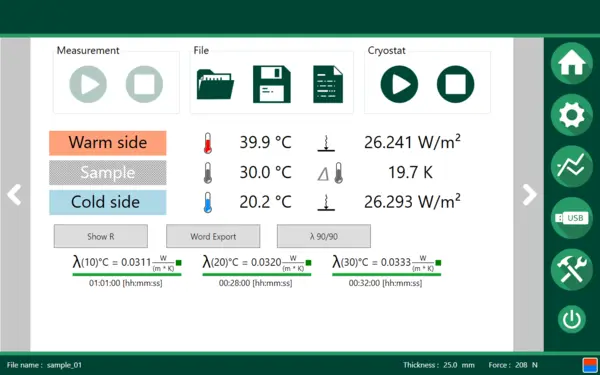Start the measurement with the play icon
The width and height of the screenshot is (600, 375).
coord(88,84)
